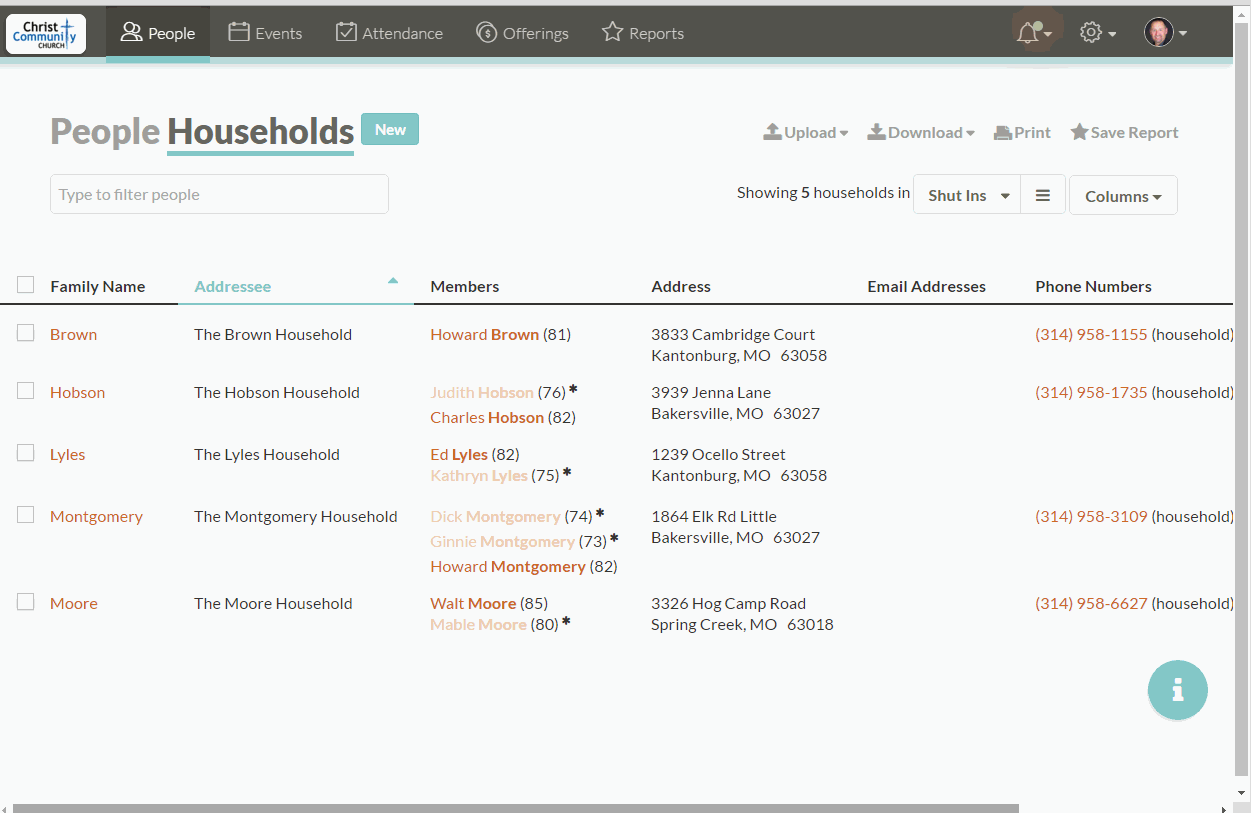The image size is (1251, 813).
Task: Expand the Download menu
Action: pos(920,132)
